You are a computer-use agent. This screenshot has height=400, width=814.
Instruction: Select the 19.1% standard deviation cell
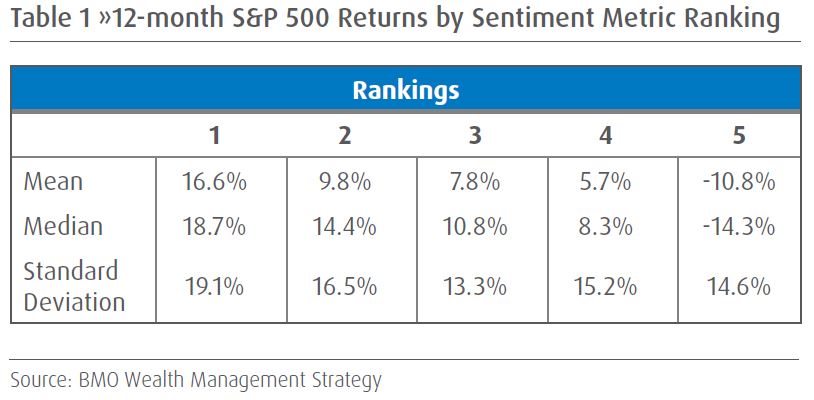click(214, 287)
